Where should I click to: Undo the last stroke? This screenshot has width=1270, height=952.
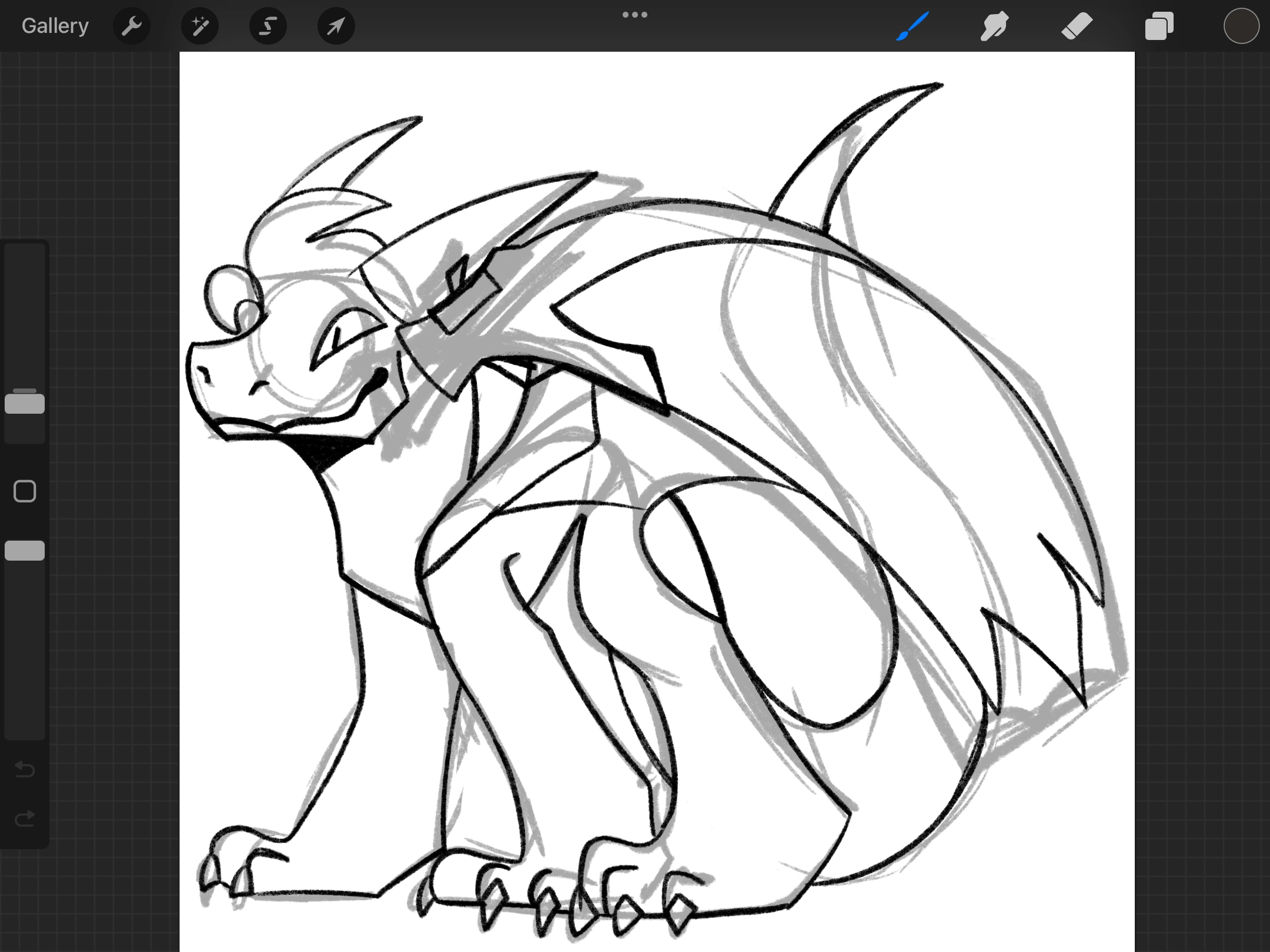pyautogui.click(x=25, y=769)
